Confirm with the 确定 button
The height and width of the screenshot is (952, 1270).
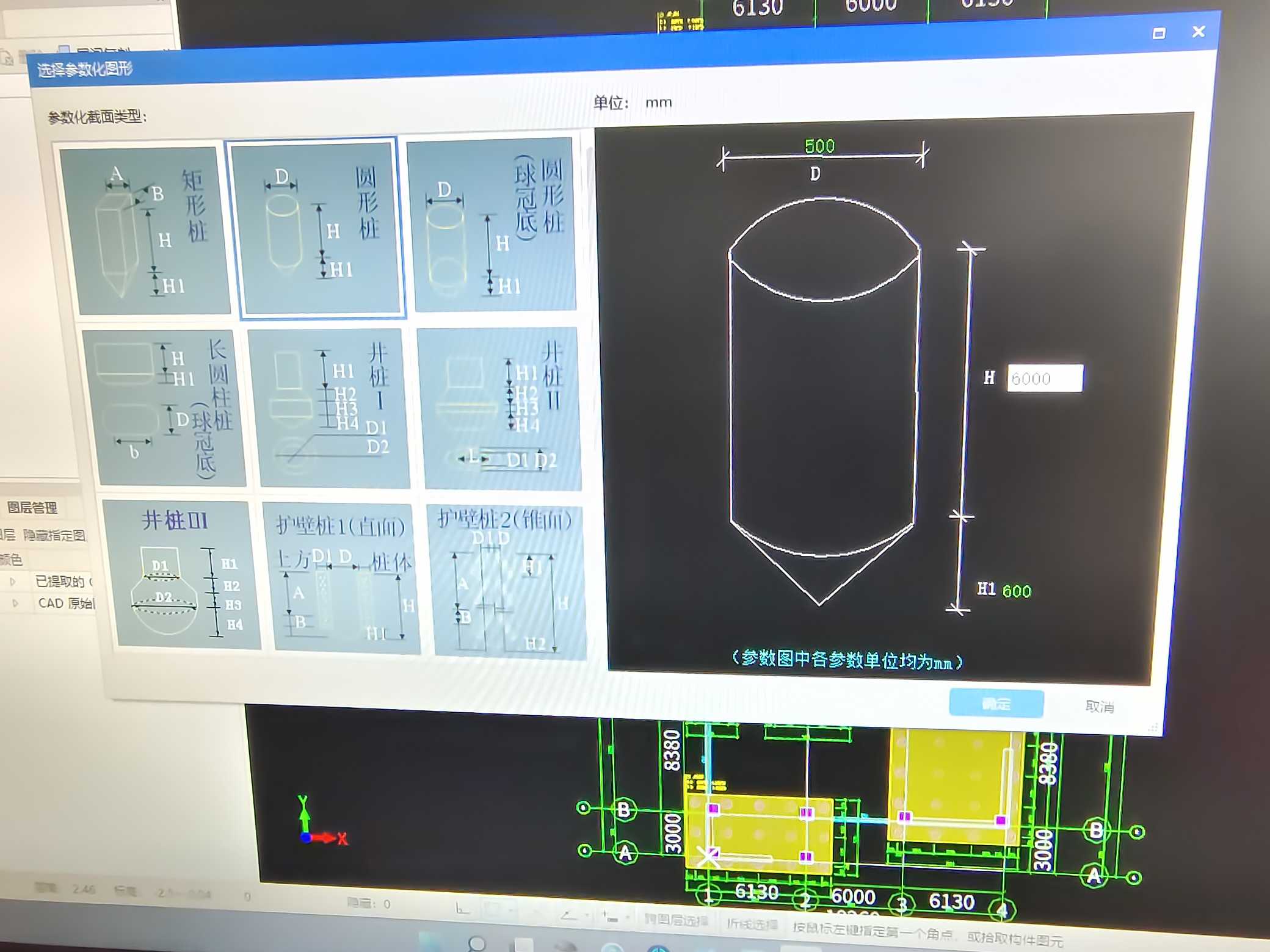996,704
